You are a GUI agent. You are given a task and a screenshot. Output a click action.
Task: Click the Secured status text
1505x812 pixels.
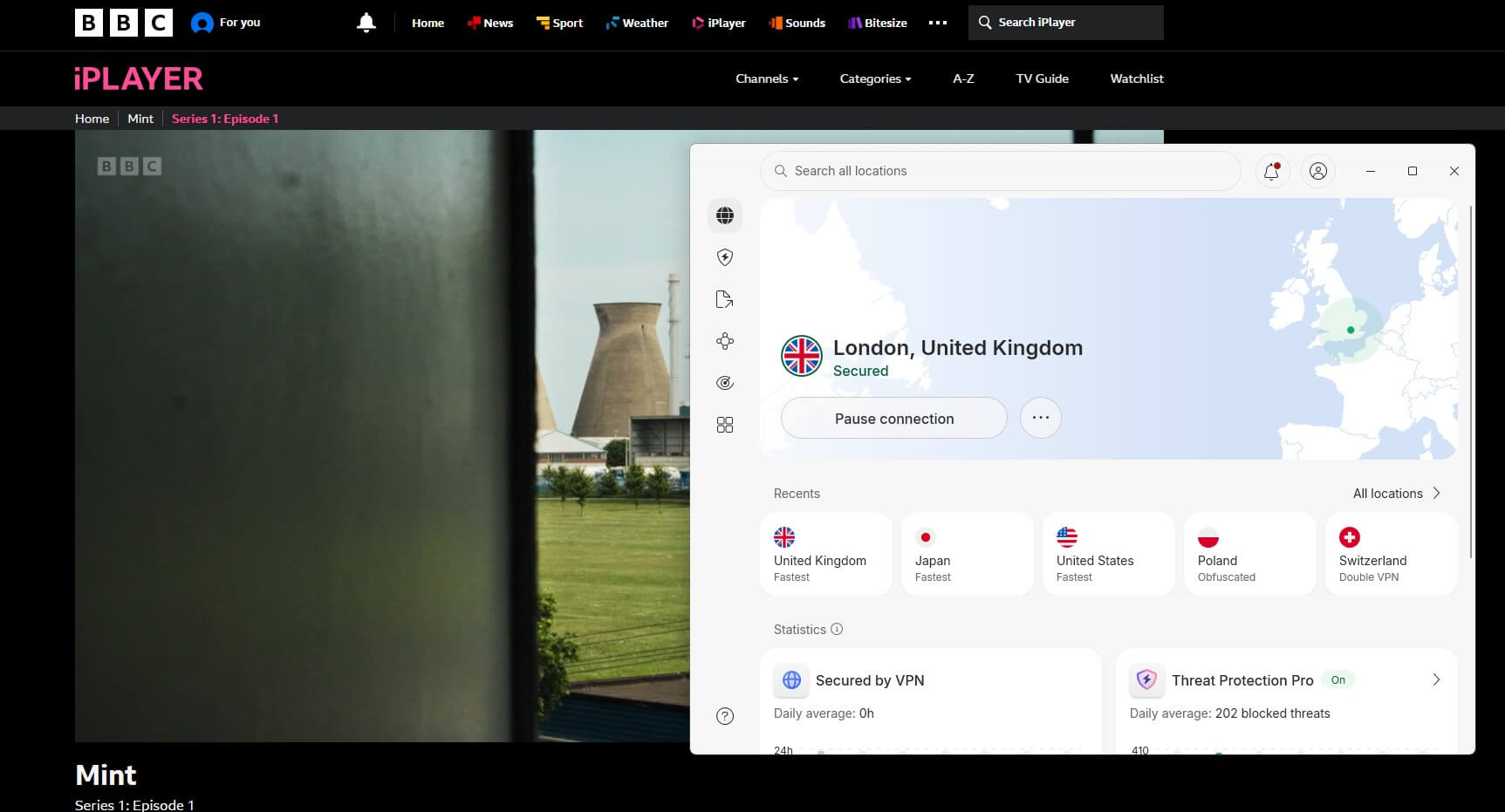click(860, 371)
